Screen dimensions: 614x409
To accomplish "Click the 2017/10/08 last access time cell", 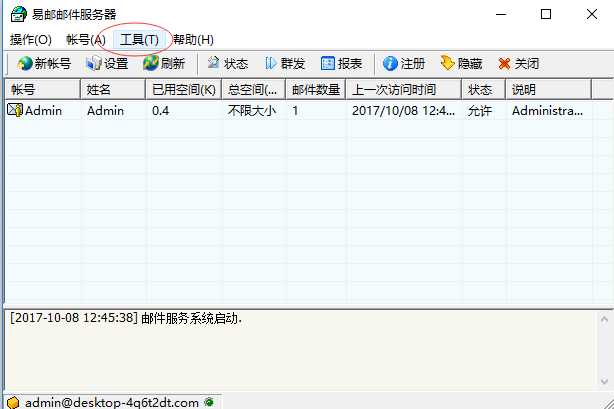I will [x=403, y=111].
